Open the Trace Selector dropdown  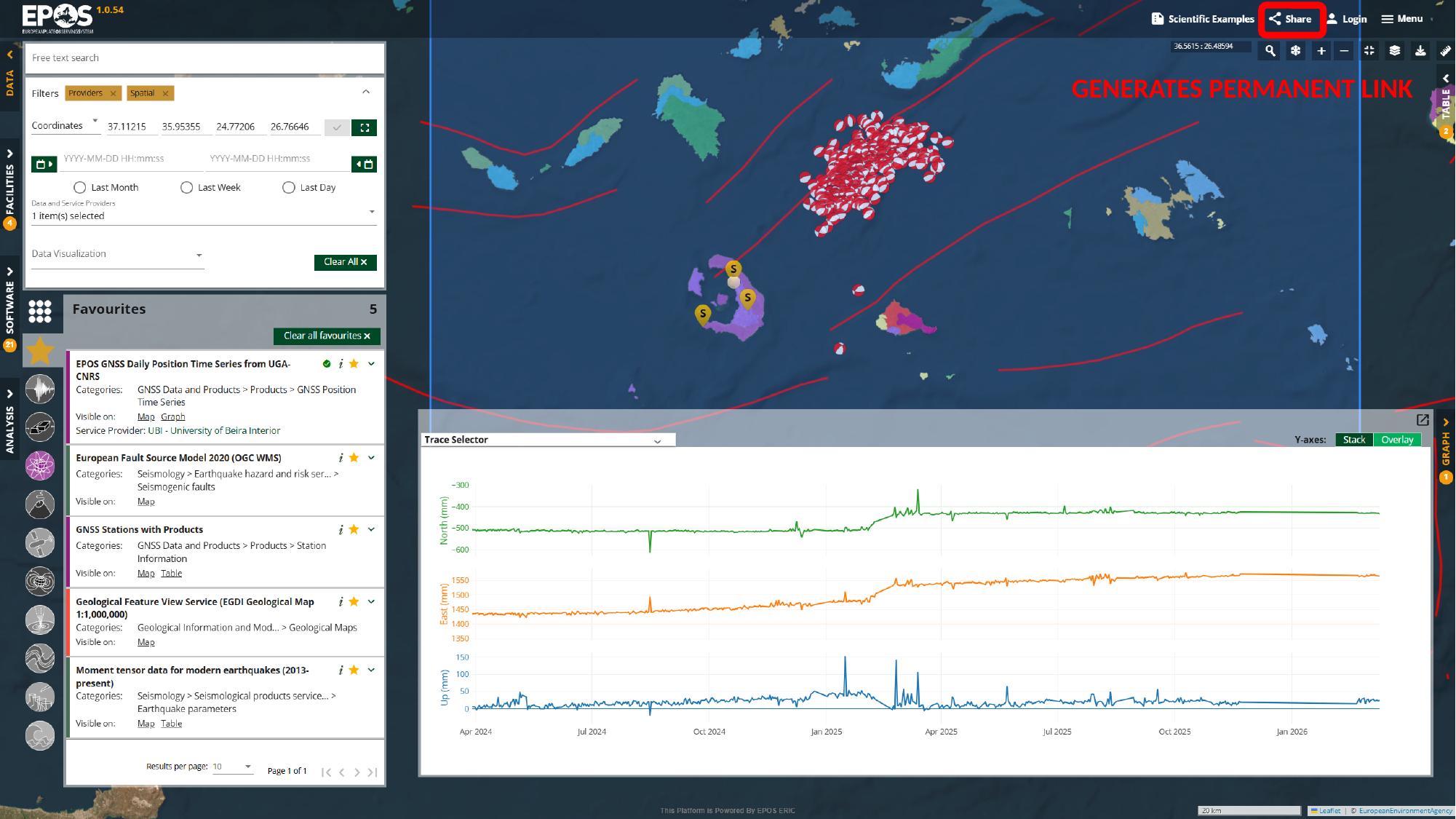(x=548, y=440)
